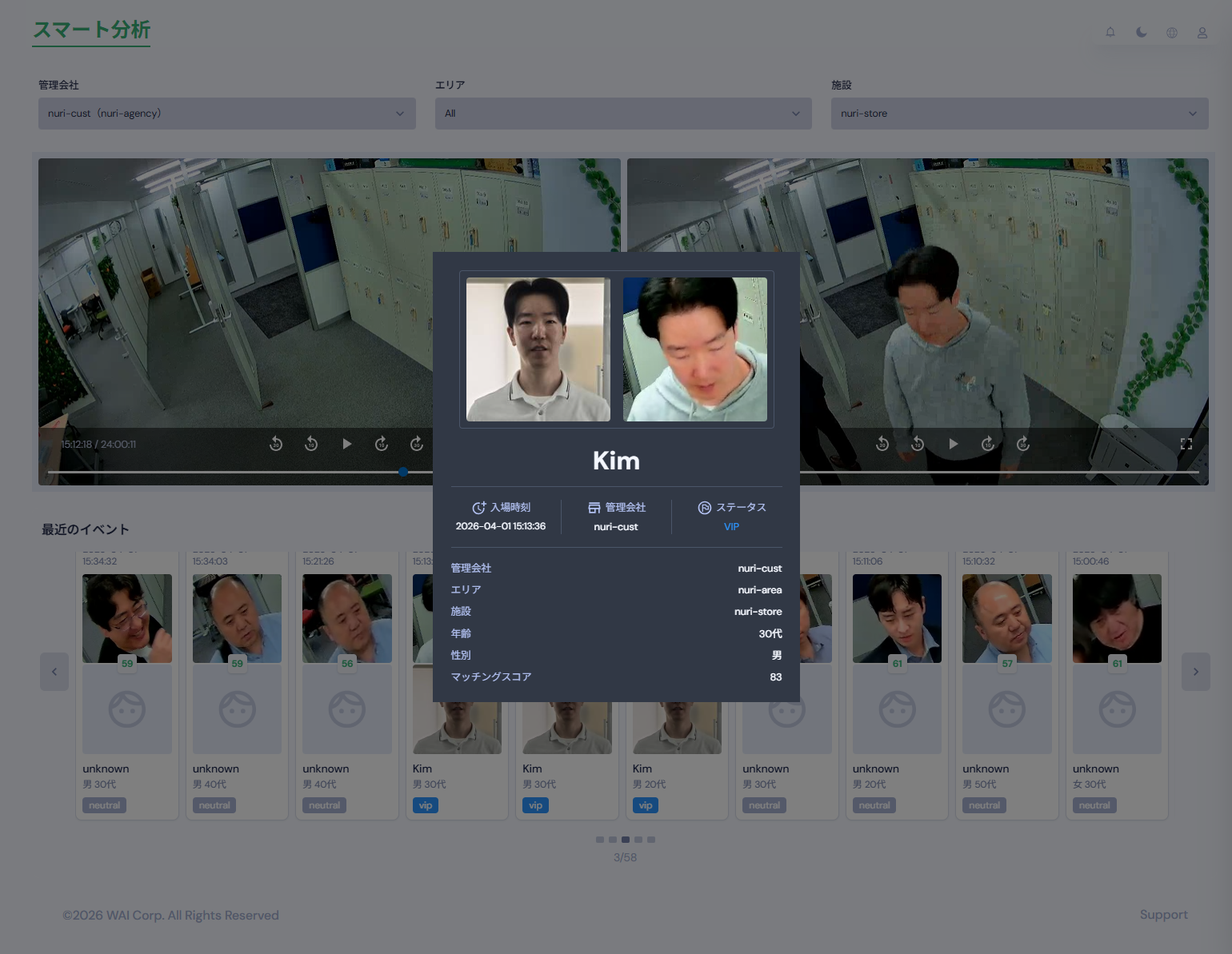
Task: Click placeholder face icon in 15:34:03 card
Action: pos(238,709)
